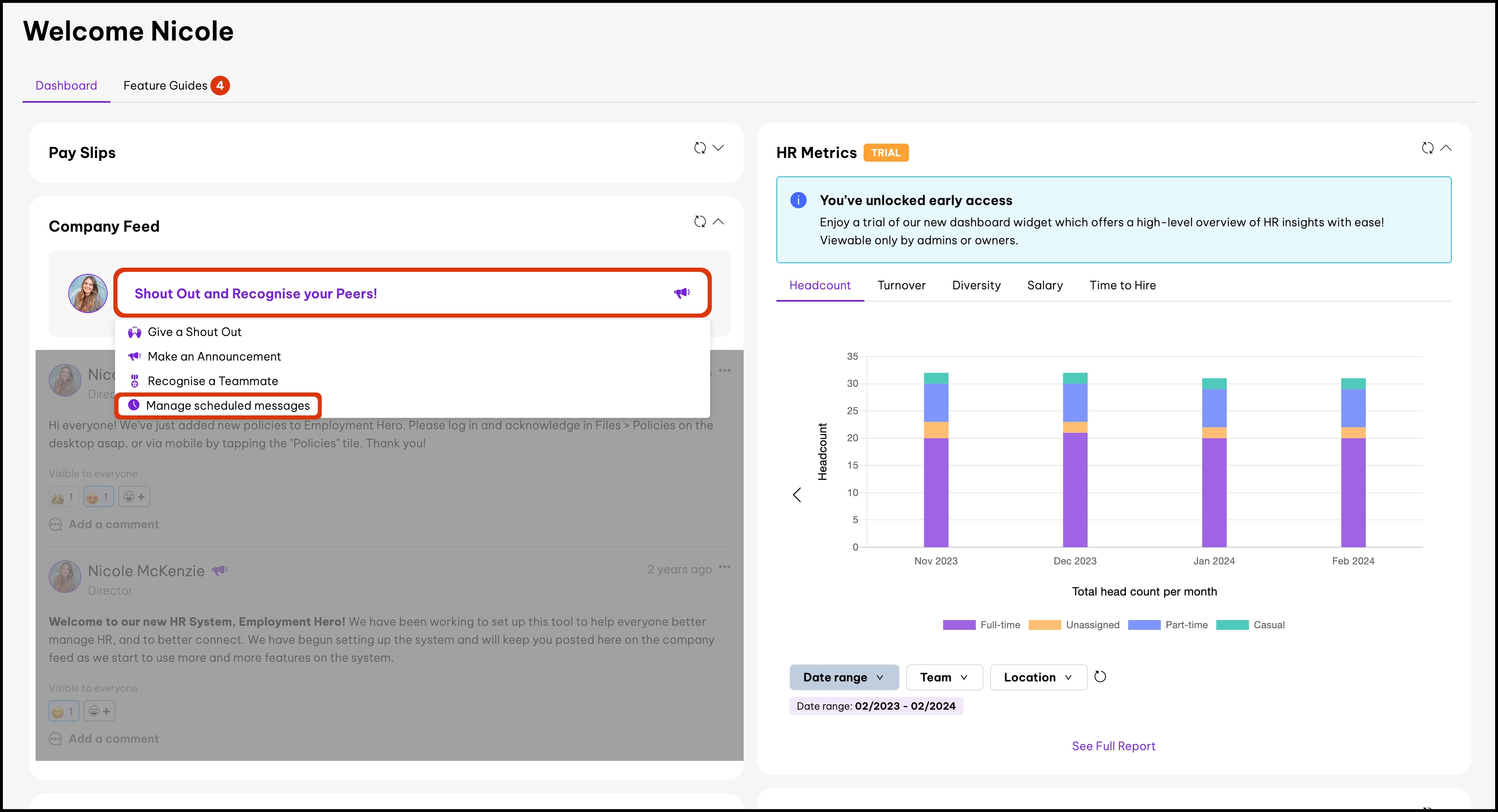Image resolution: width=1498 pixels, height=812 pixels.
Task: Toggle Full-time legend color swatch
Action: coord(959,625)
